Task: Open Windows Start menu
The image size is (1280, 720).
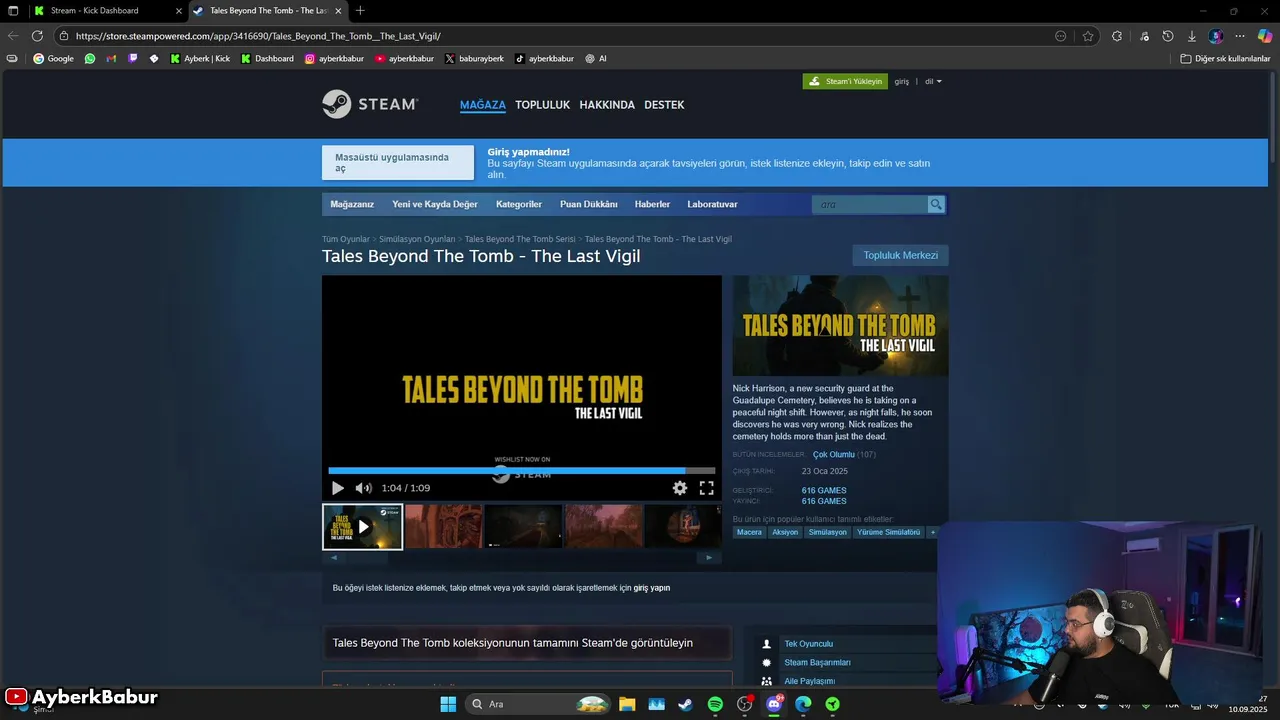Action: click(x=448, y=704)
